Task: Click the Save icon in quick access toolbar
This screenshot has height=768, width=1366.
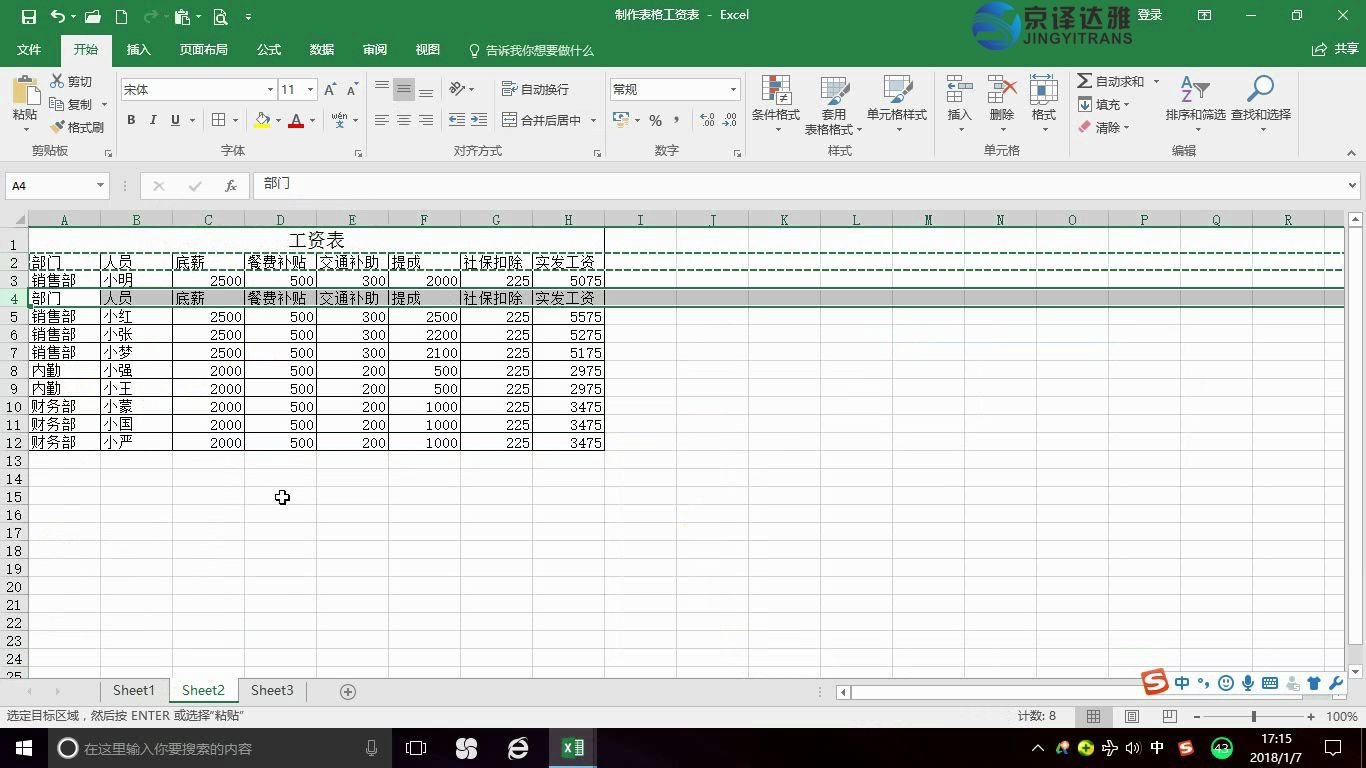Action: click(x=28, y=16)
